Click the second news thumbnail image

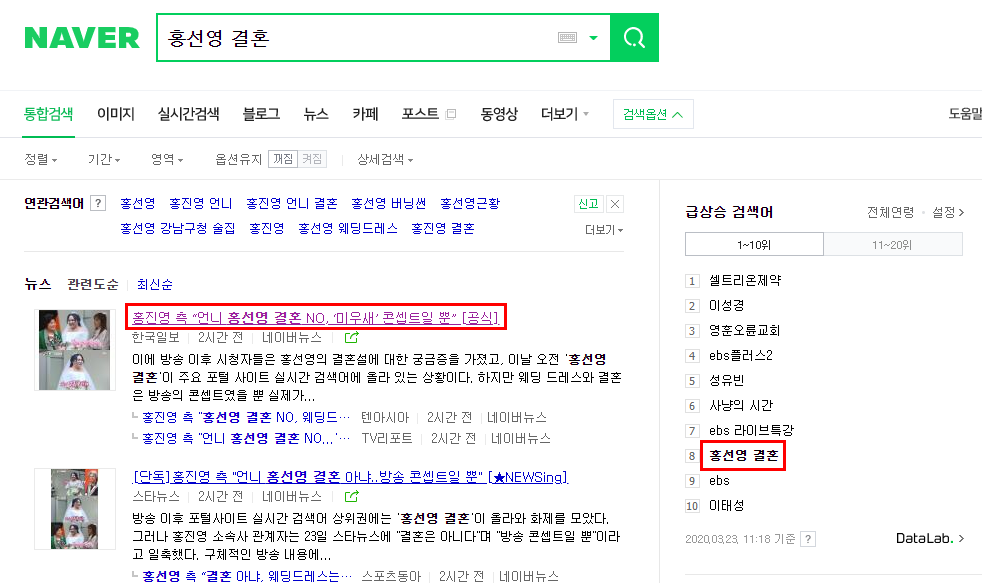75,509
